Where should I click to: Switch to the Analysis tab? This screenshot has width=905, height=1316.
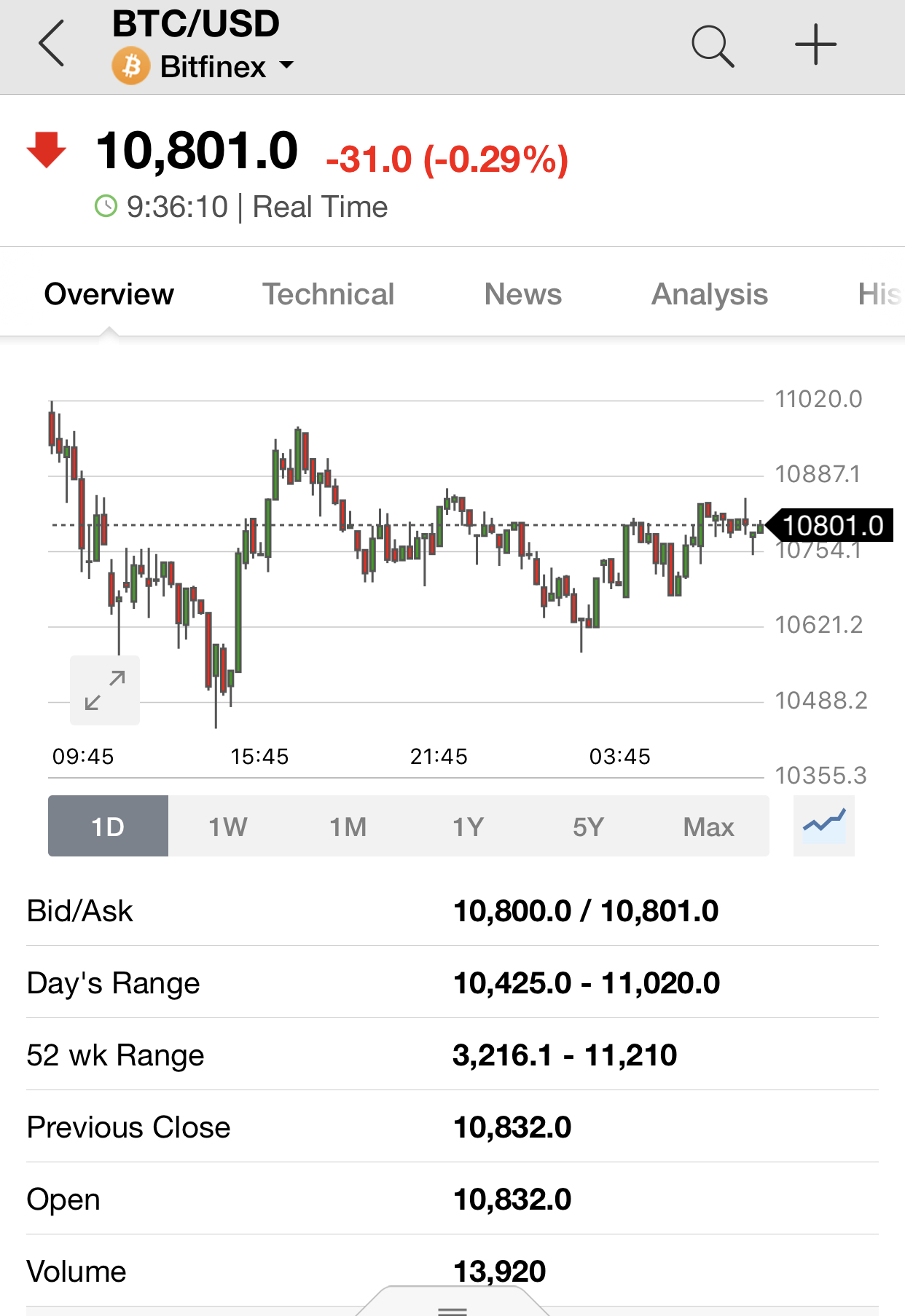(710, 294)
